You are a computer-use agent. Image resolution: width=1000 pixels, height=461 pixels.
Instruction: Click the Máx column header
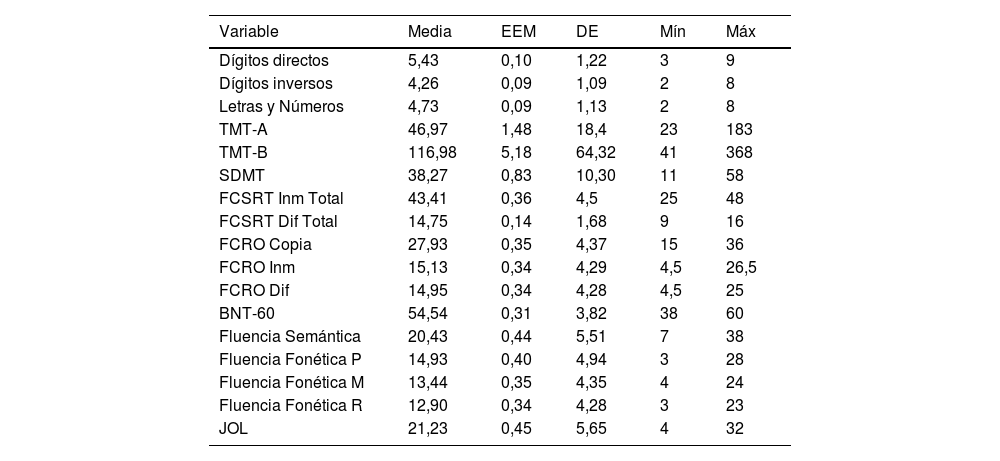[x=741, y=32]
